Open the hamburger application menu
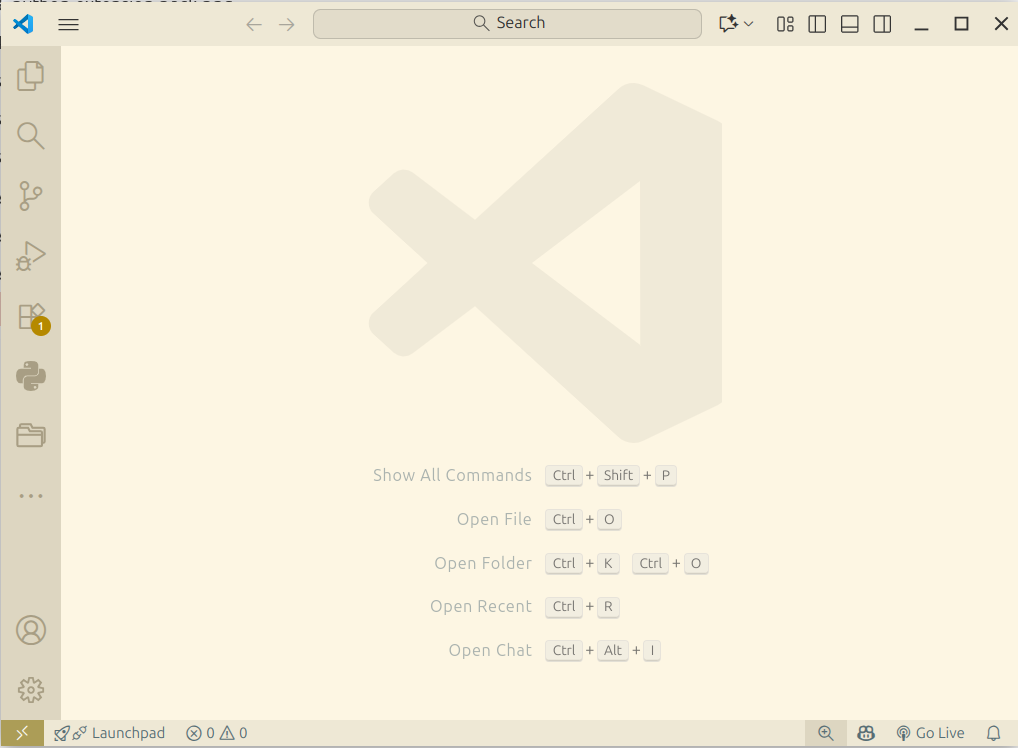The width and height of the screenshot is (1018, 748). pyautogui.click(x=68, y=24)
